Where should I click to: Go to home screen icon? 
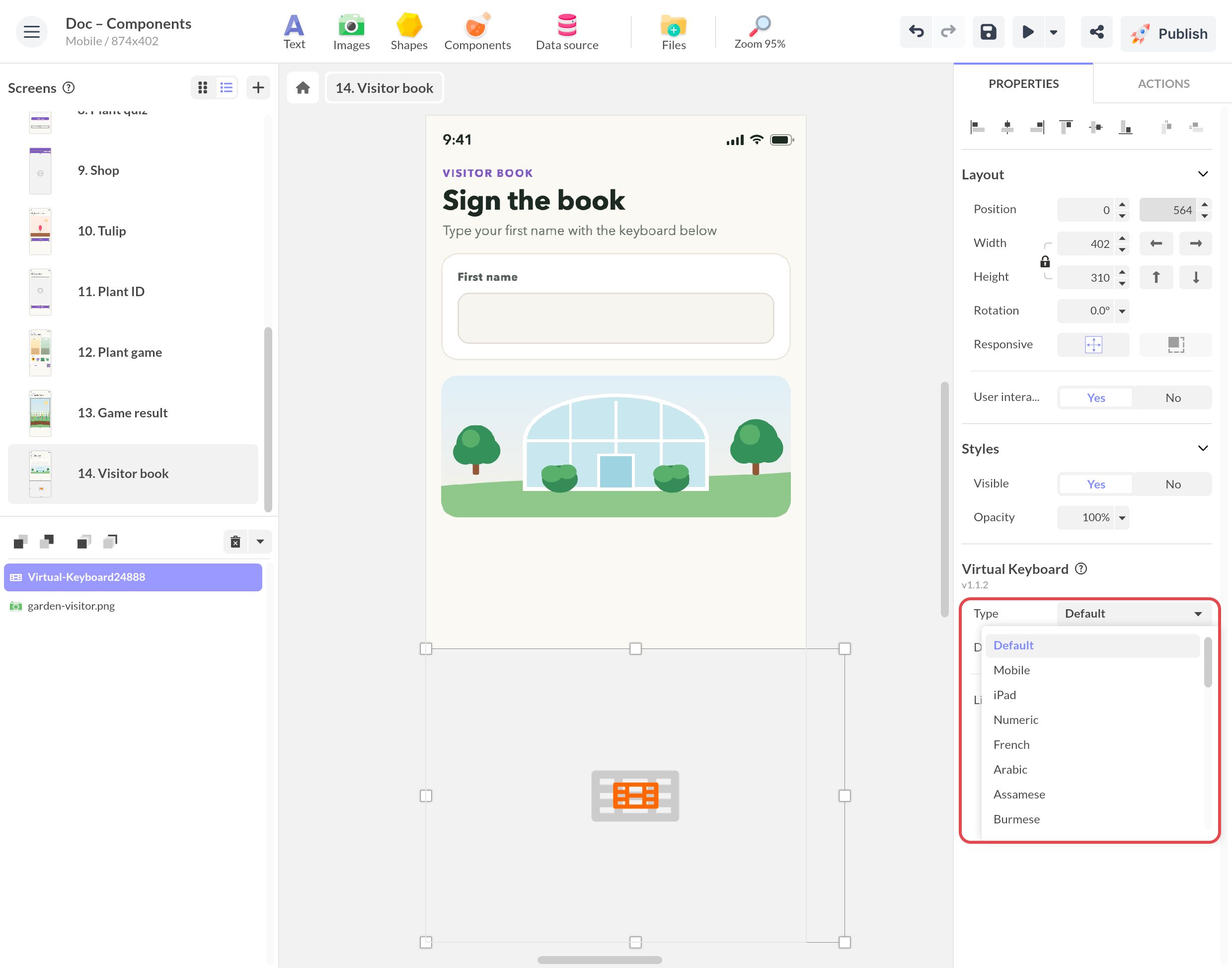tap(303, 88)
